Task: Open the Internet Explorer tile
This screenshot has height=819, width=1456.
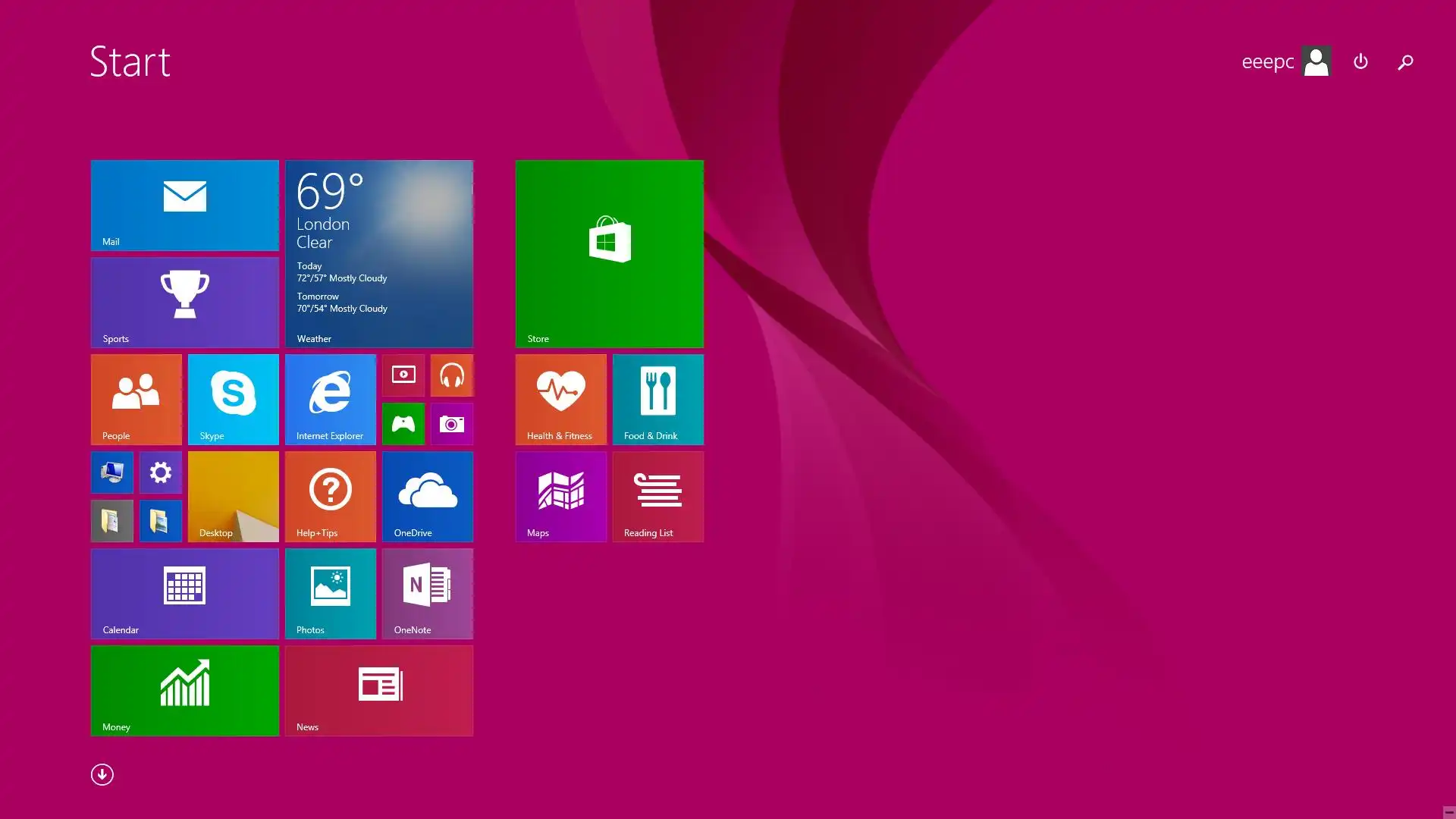Action: click(x=330, y=399)
